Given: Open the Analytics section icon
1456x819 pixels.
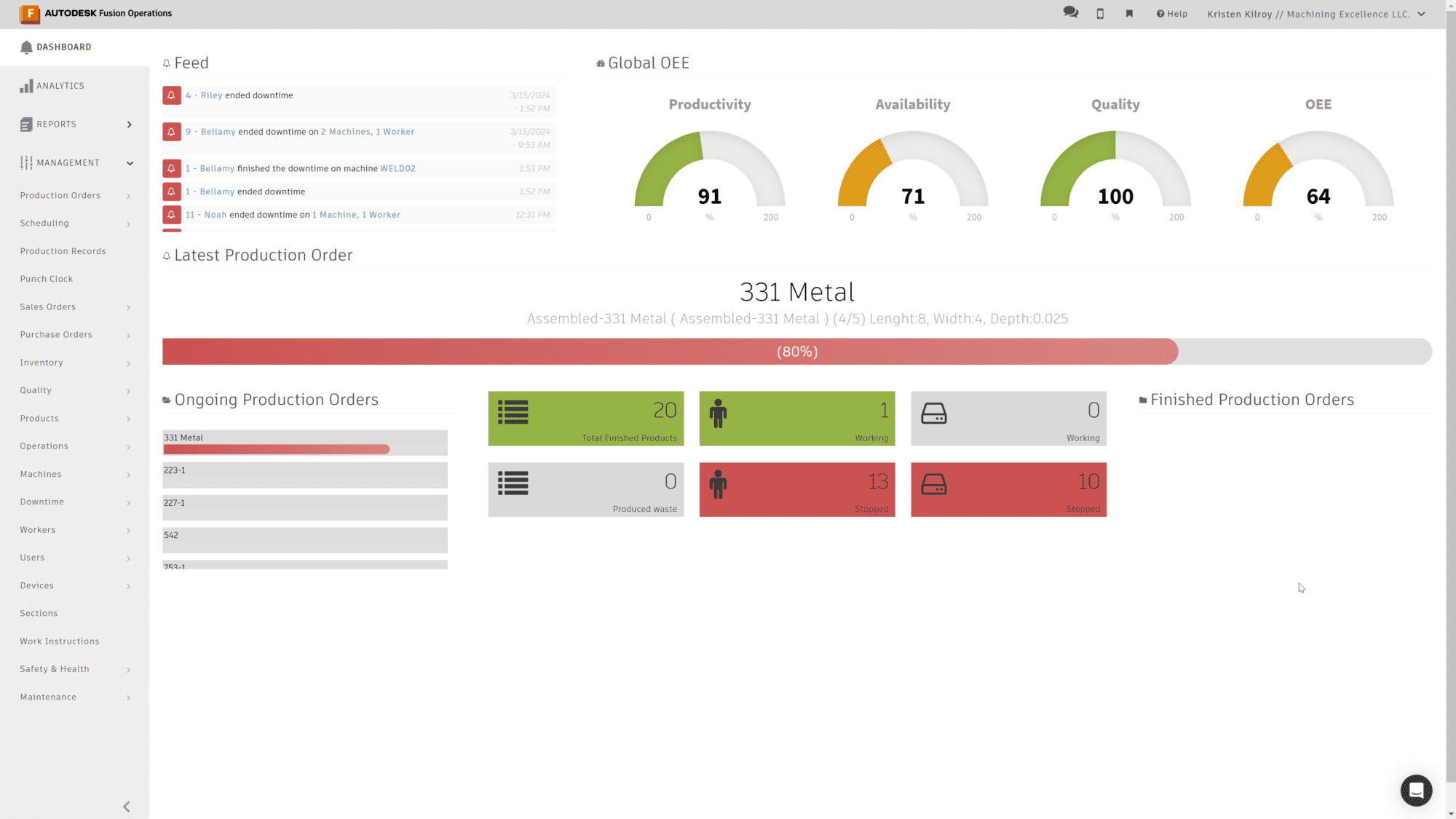Looking at the screenshot, I should (27, 85).
